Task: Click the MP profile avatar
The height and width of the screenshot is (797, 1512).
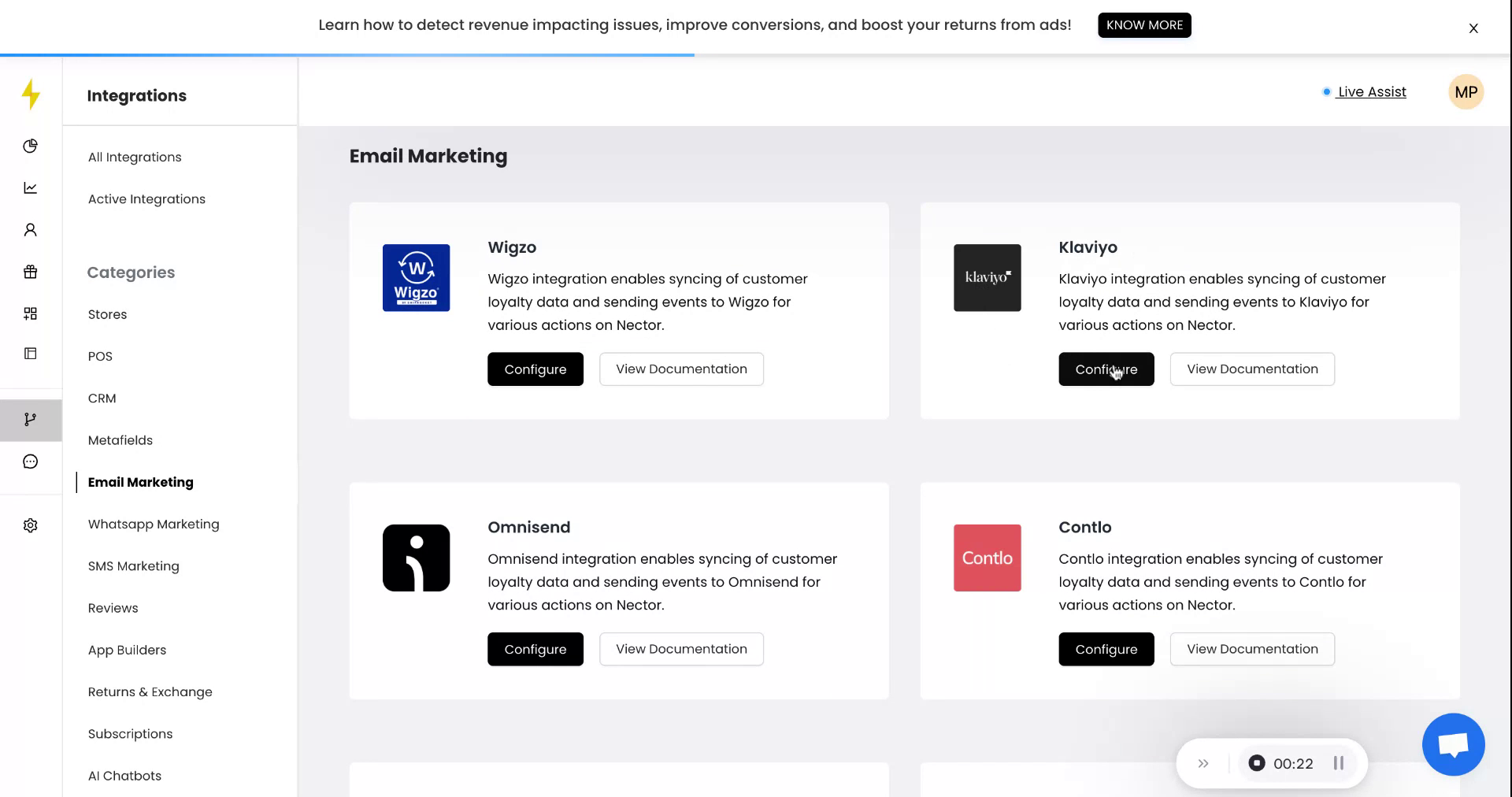Action: pos(1466,92)
